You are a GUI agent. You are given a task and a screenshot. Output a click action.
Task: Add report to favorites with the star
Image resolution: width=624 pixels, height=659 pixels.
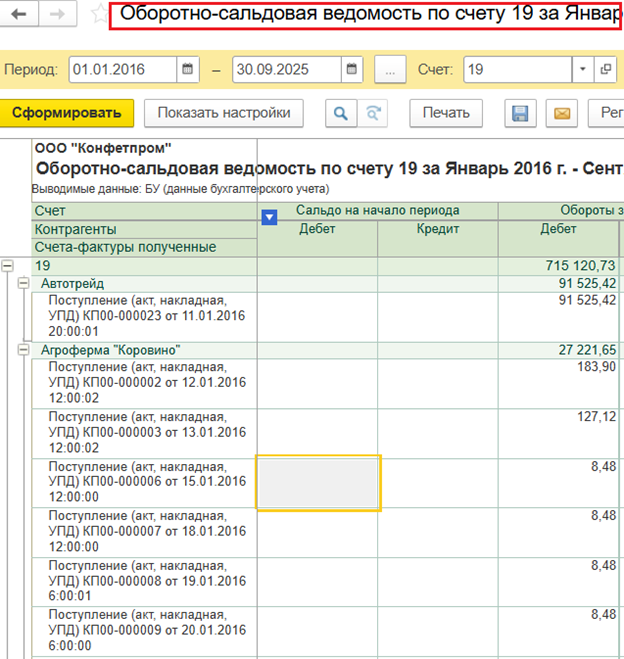tap(99, 14)
